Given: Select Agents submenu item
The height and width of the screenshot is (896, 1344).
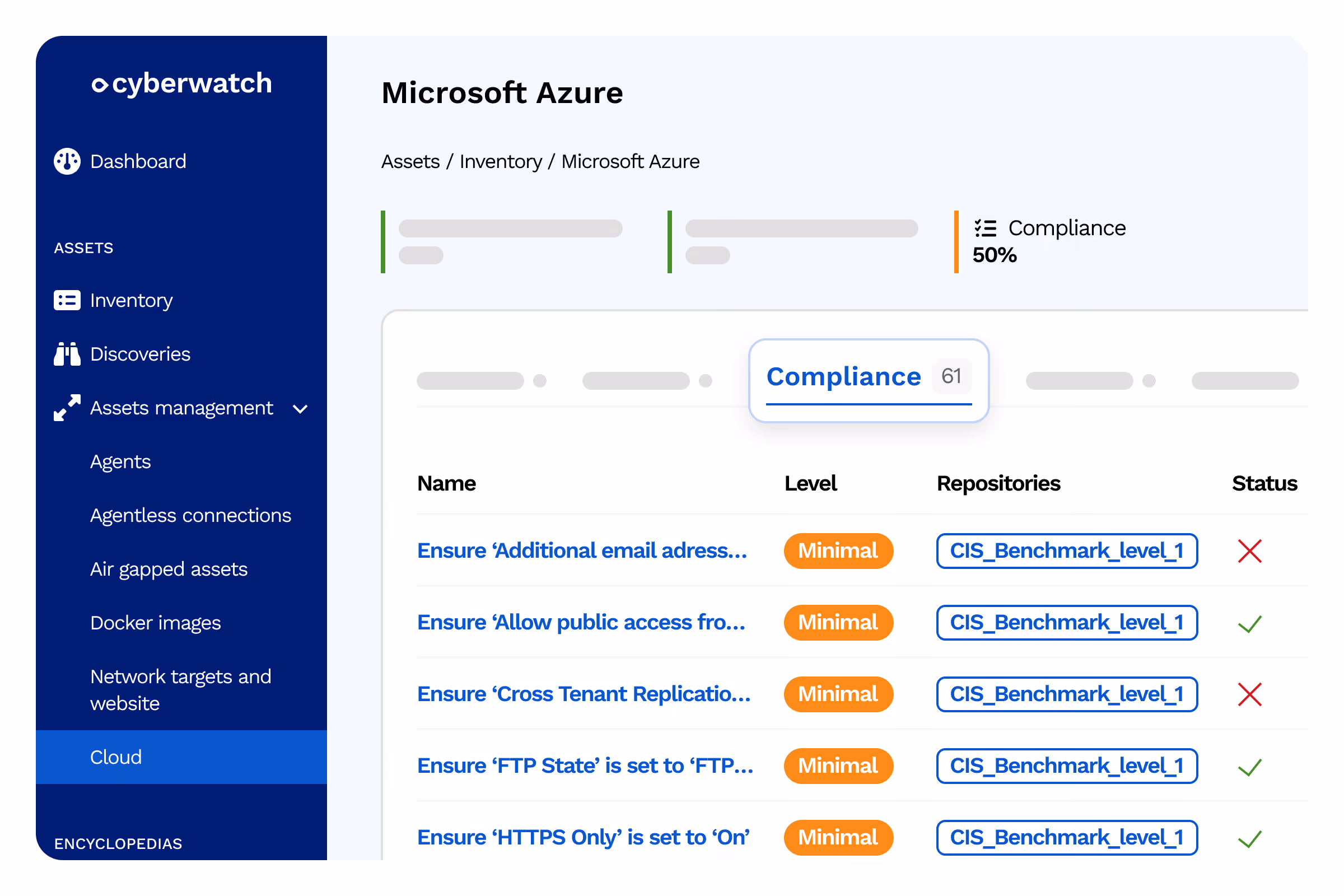Looking at the screenshot, I should 120,461.
